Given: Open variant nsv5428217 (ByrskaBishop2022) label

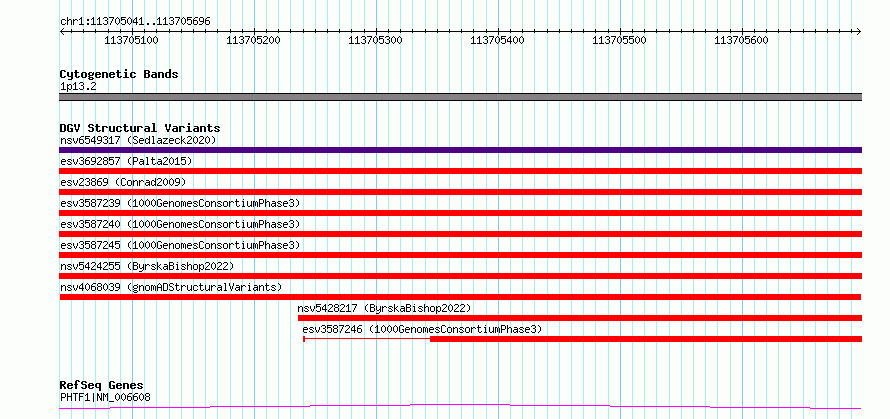Looking at the screenshot, I should click(x=384, y=308).
